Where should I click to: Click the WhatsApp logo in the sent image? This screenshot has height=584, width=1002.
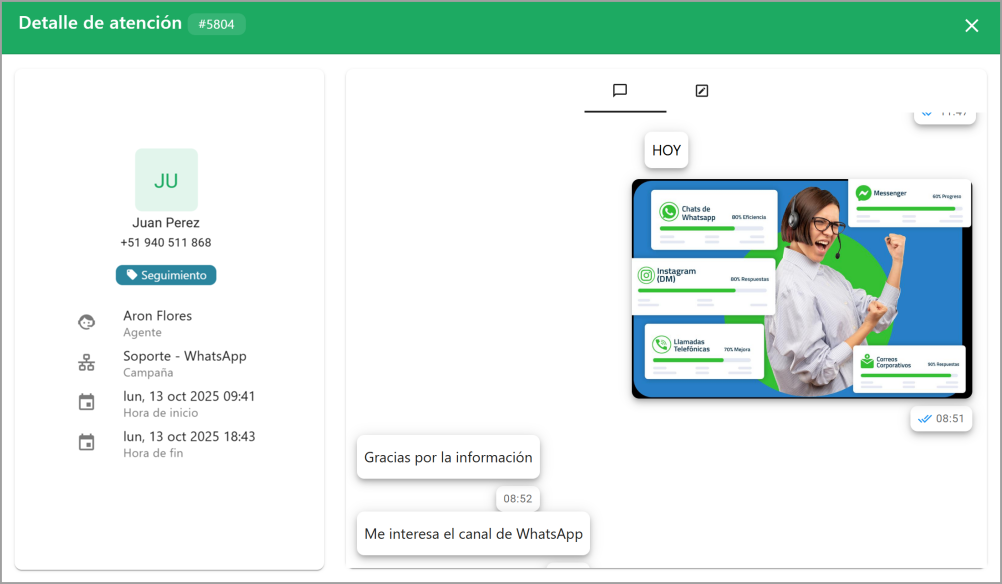668,212
